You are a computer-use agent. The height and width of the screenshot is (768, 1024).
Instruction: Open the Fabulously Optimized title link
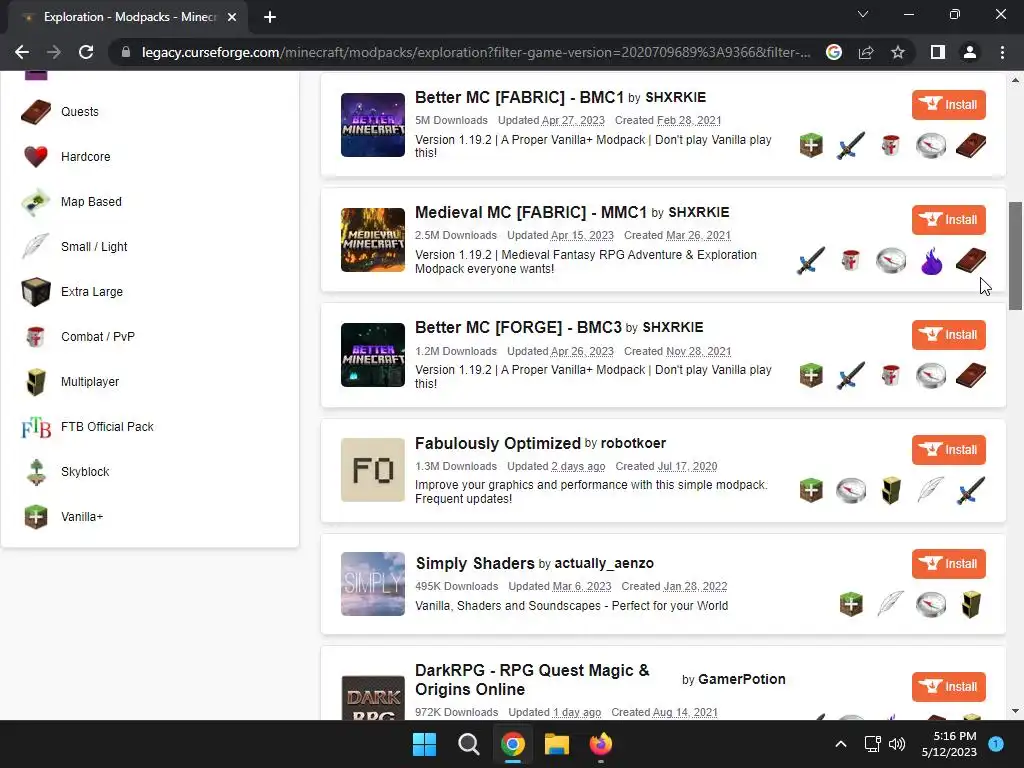click(x=498, y=443)
